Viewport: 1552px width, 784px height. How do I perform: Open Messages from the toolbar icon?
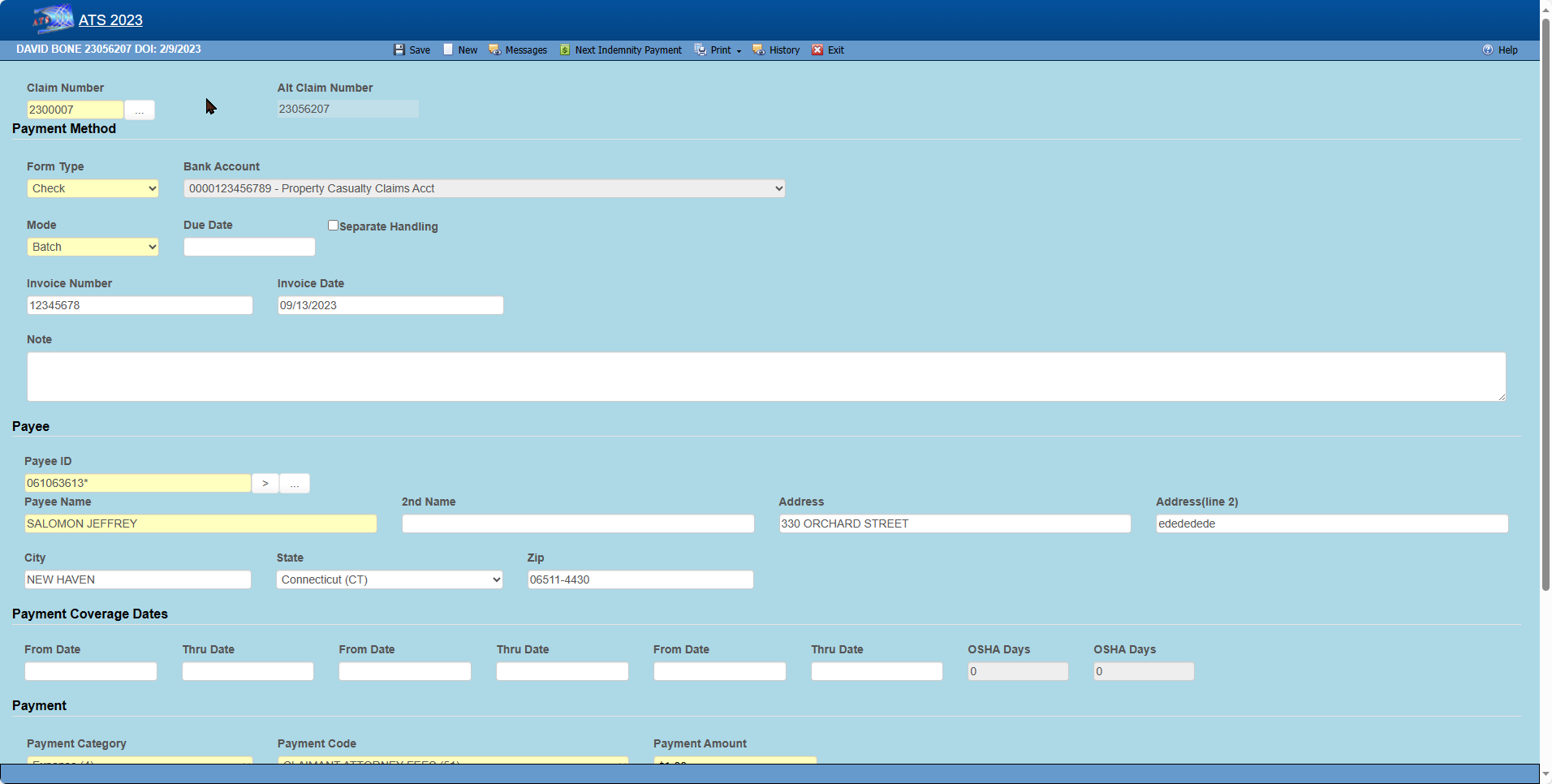pos(494,50)
